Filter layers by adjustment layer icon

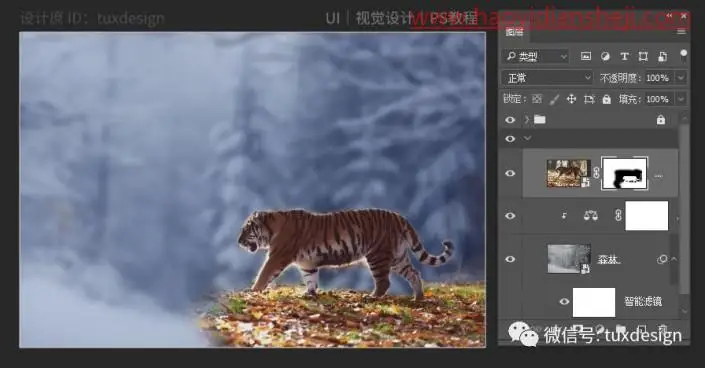click(605, 56)
